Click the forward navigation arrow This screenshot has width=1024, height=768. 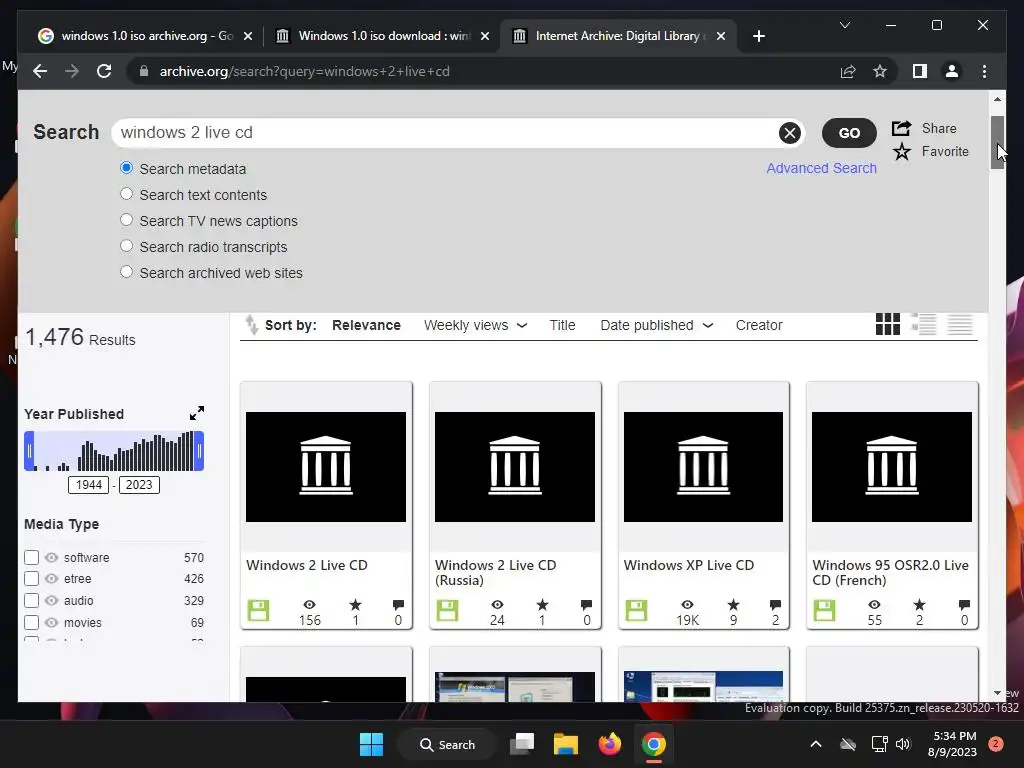click(72, 71)
